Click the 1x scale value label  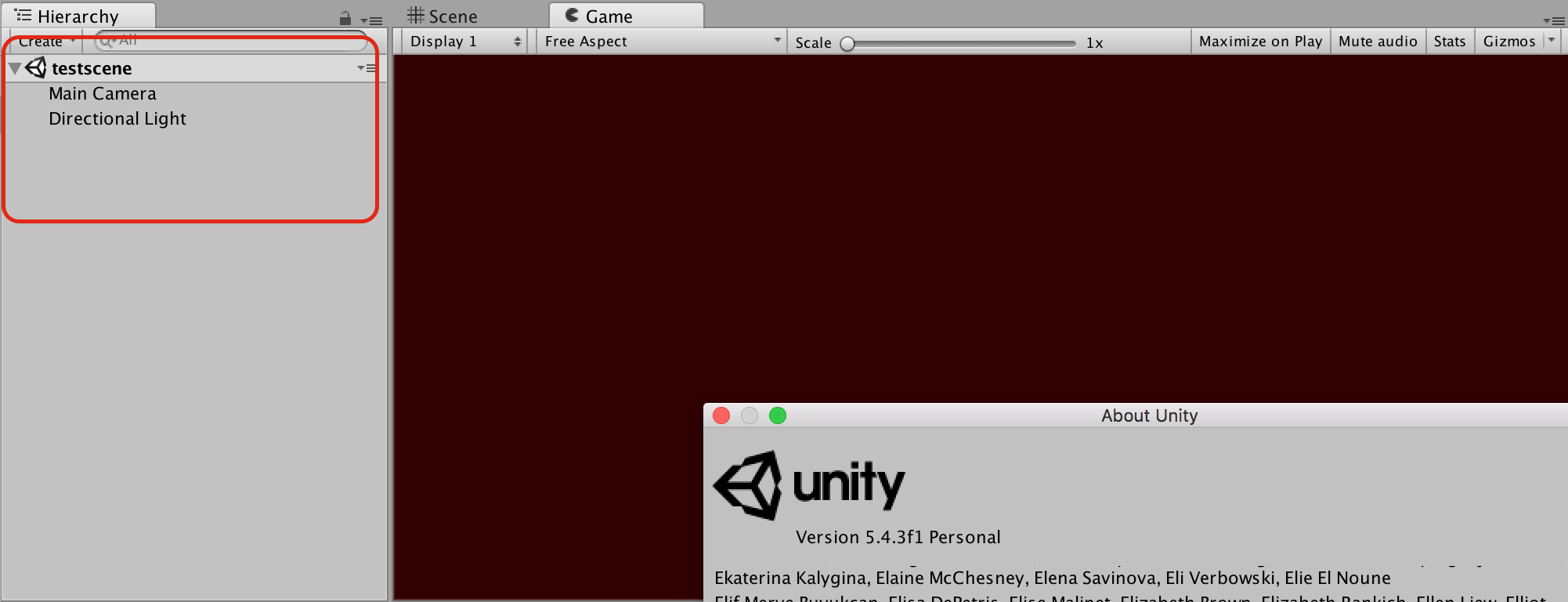[1095, 43]
